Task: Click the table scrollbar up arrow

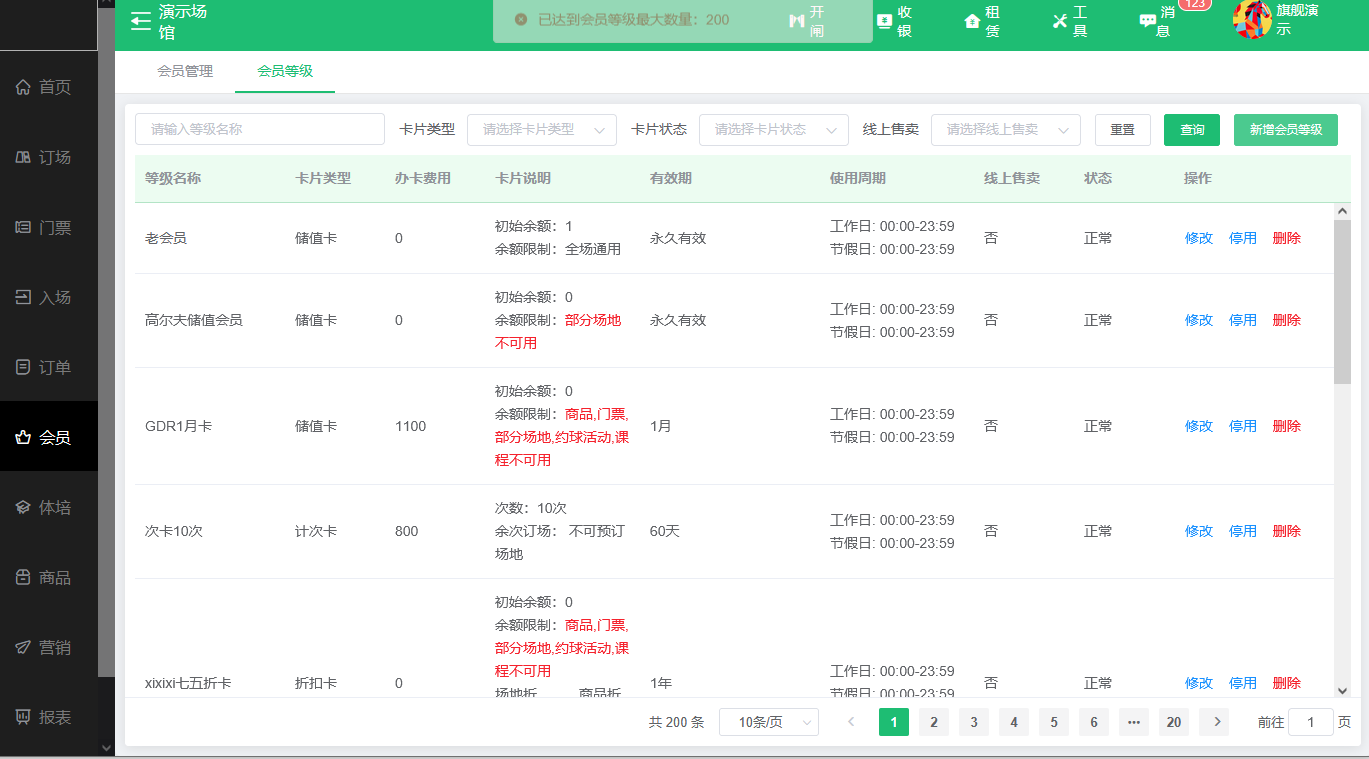Action: point(1342,211)
